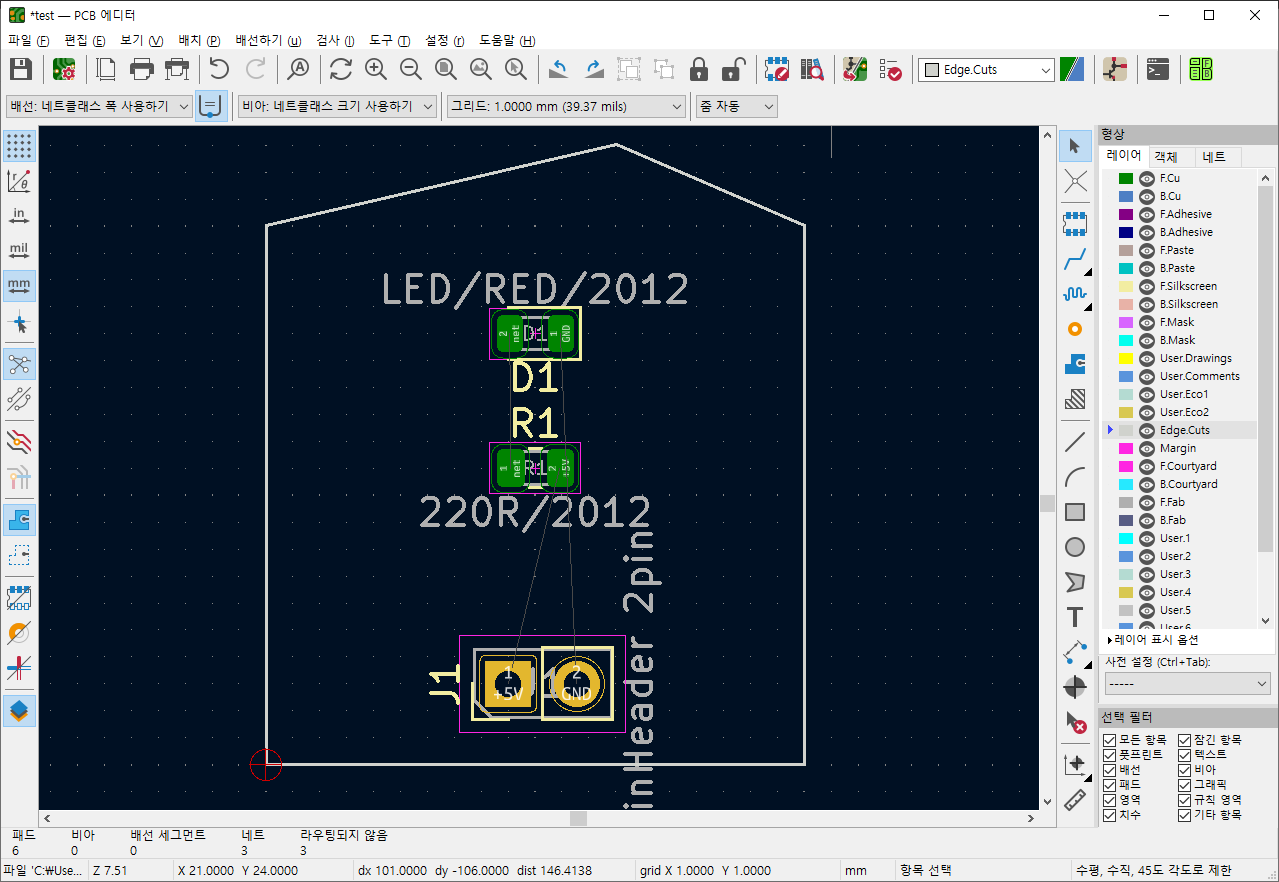Open the 줌 자동 zoom dropdown
This screenshot has height=882, width=1279.
tap(736, 106)
